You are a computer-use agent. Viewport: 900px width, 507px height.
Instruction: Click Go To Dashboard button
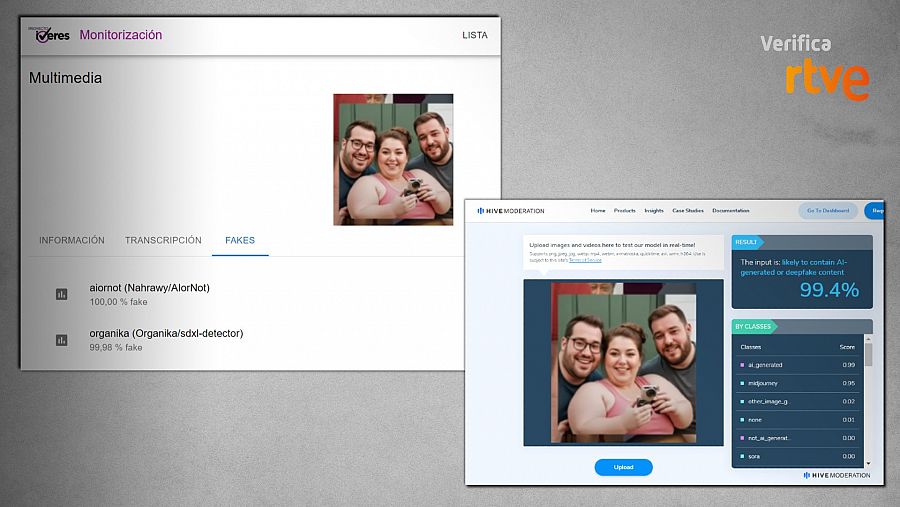click(827, 211)
